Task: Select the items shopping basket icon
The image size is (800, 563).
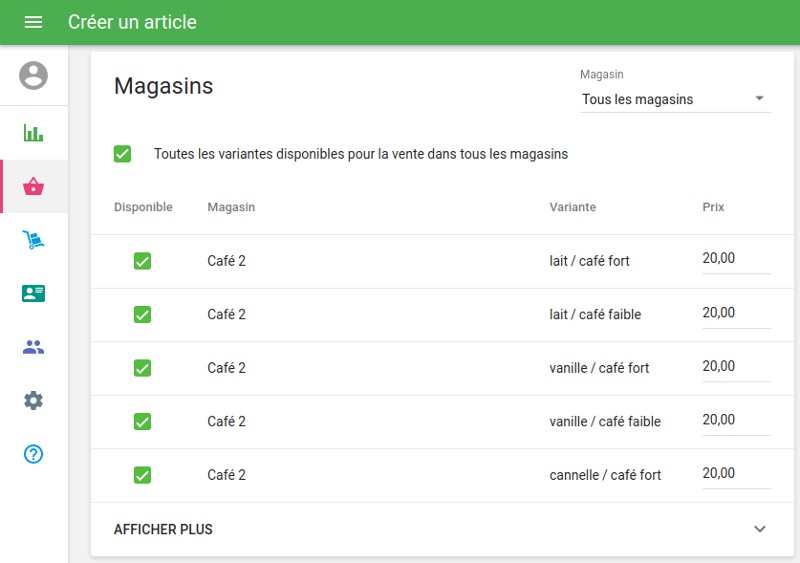Action: click(x=33, y=187)
